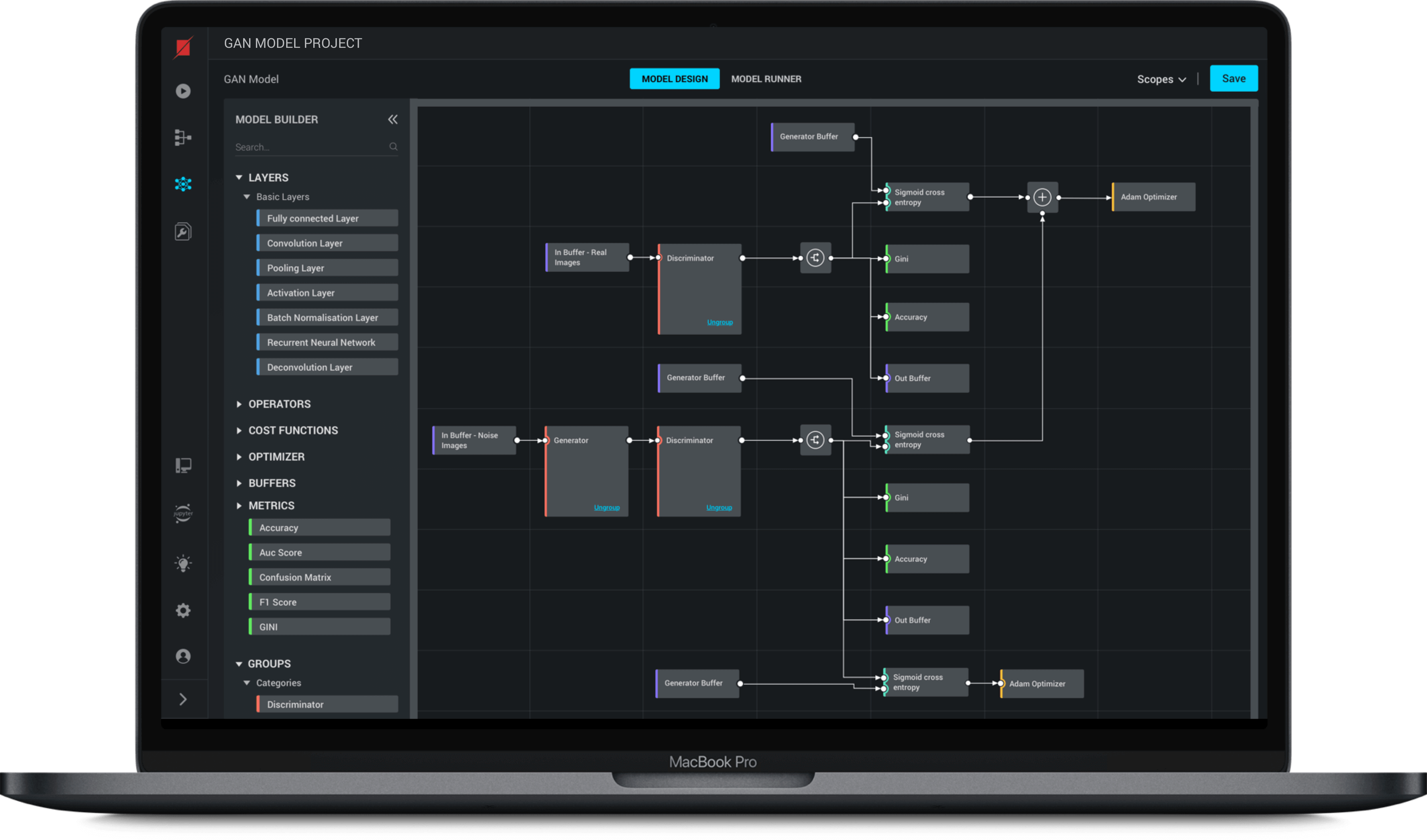The width and height of the screenshot is (1427, 840).
Task: Collapse the Model Builder panel with double chevron
Action: [x=392, y=120]
